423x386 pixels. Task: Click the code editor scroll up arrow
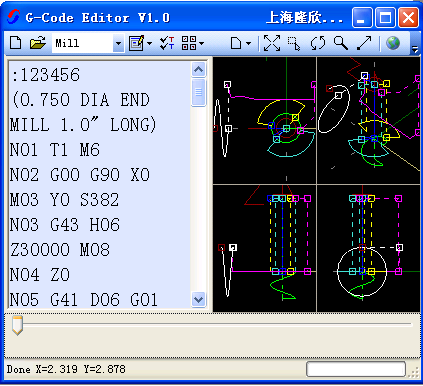tap(199, 69)
